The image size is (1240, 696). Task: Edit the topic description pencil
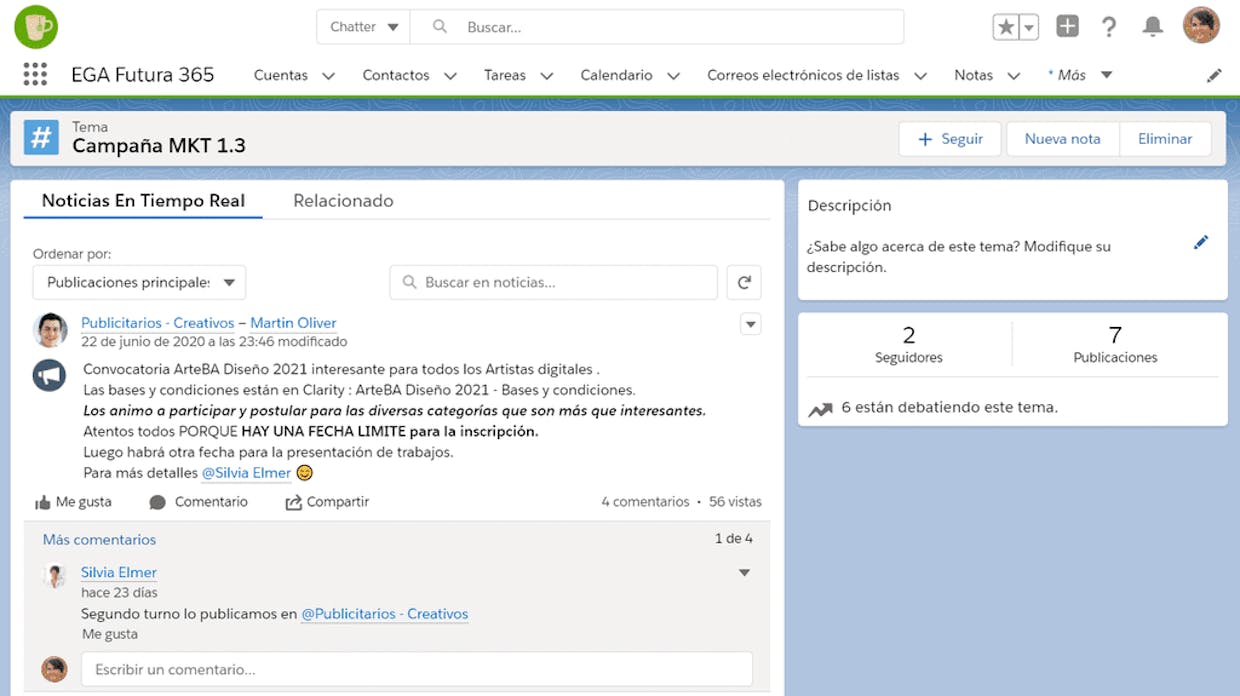point(1201,242)
